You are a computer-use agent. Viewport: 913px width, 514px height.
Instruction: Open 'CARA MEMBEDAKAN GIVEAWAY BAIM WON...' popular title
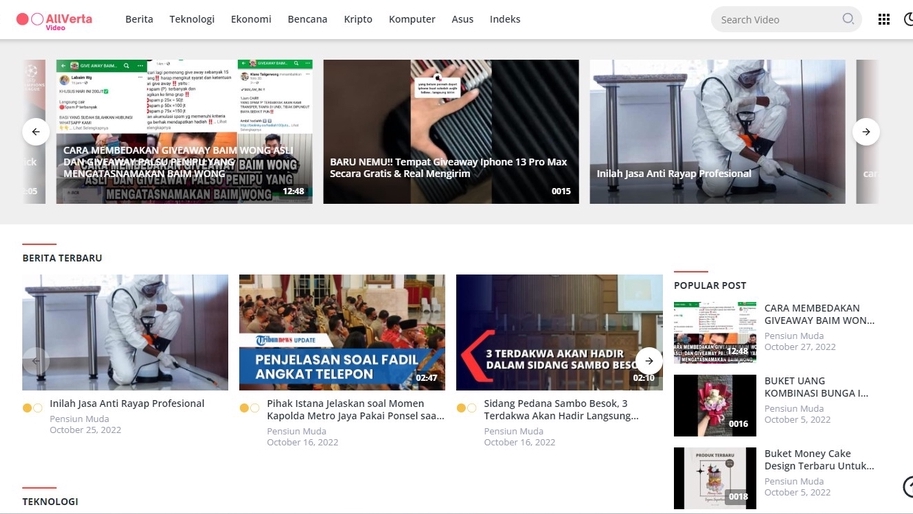click(x=819, y=314)
